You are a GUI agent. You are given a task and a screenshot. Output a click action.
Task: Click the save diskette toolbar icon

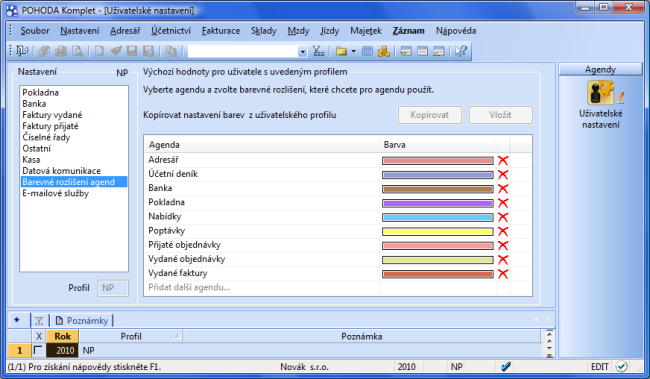(x=132, y=51)
